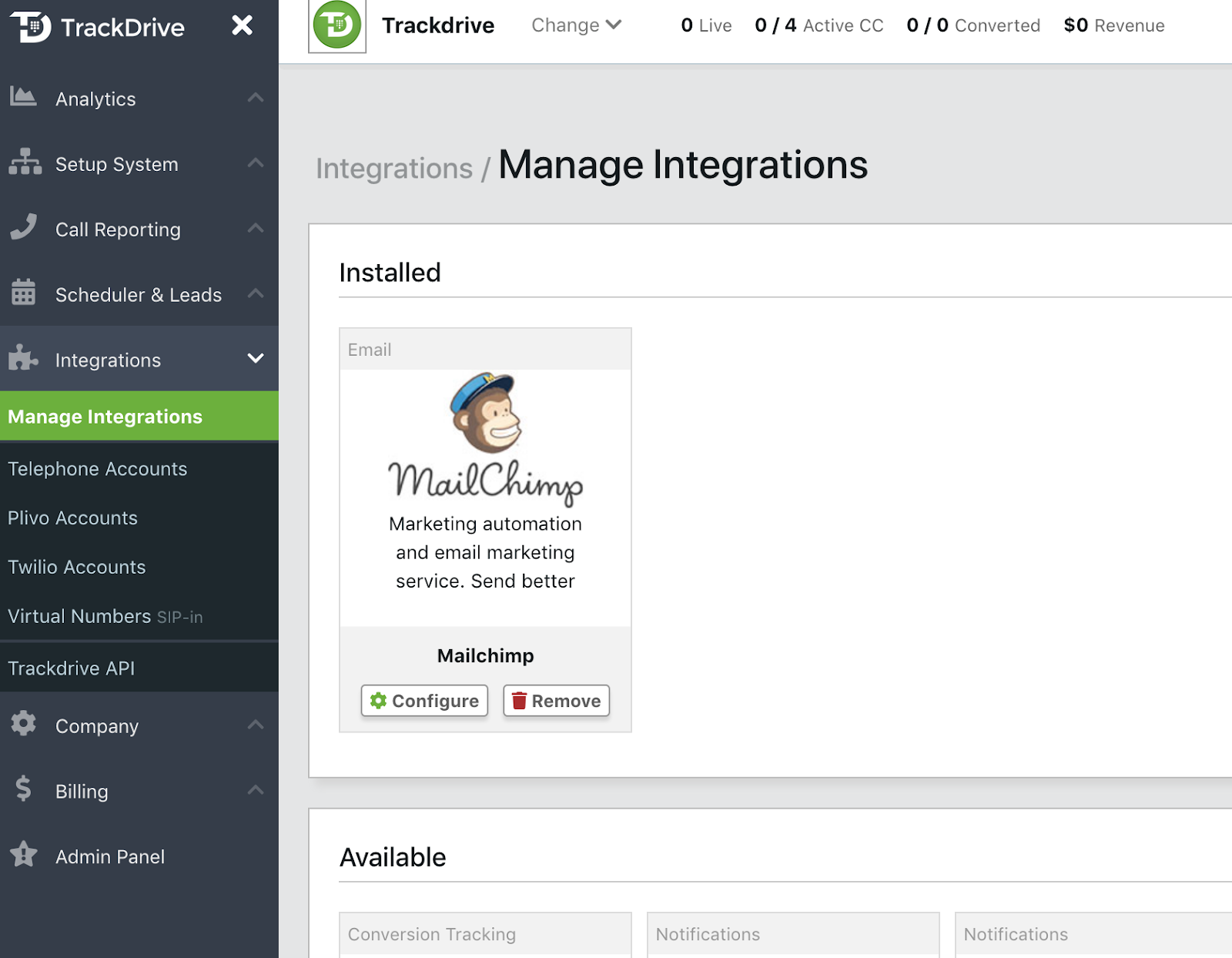Click the $0 Revenue stat
Viewport: 1232px width, 958px height.
(x=1114, y=25)
